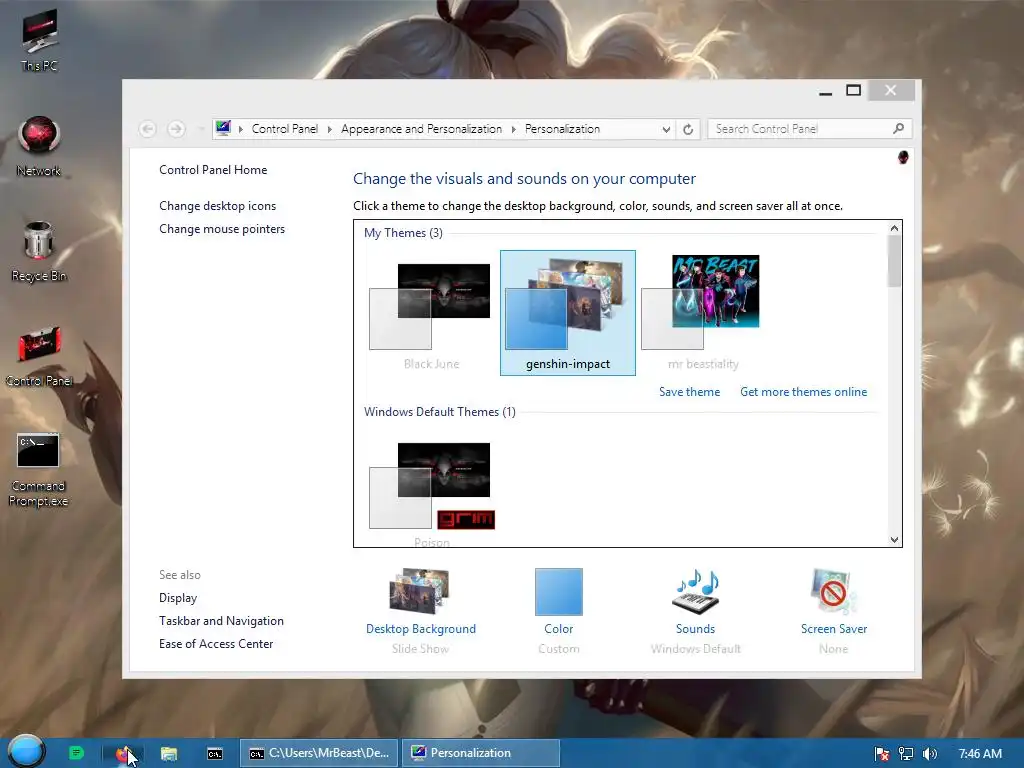Click the Forward navigation arrow

(176, 129)
